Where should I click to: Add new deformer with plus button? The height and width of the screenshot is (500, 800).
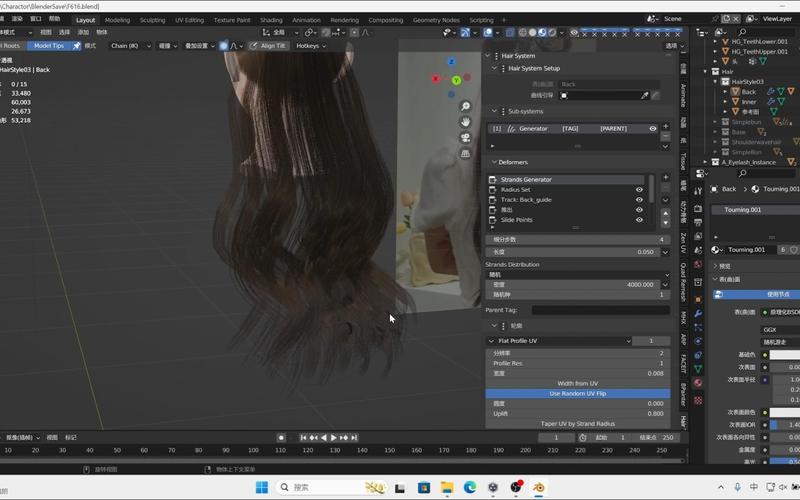(x=665, y=177)
